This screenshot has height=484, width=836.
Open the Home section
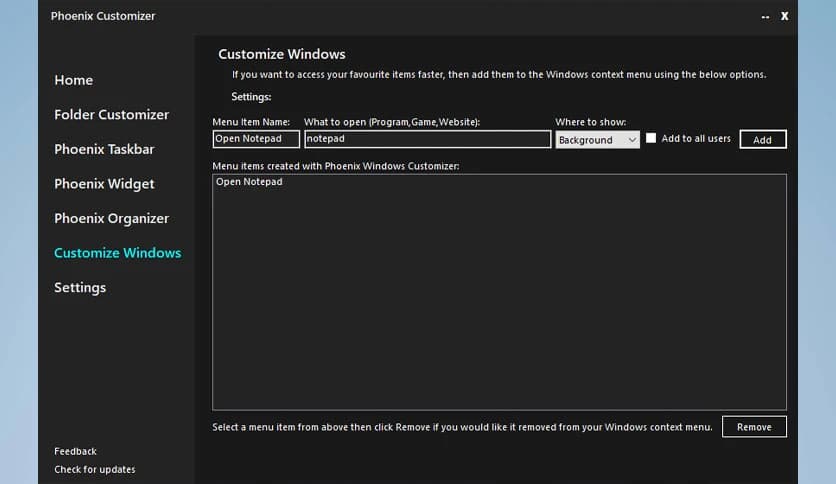point(74,80)
